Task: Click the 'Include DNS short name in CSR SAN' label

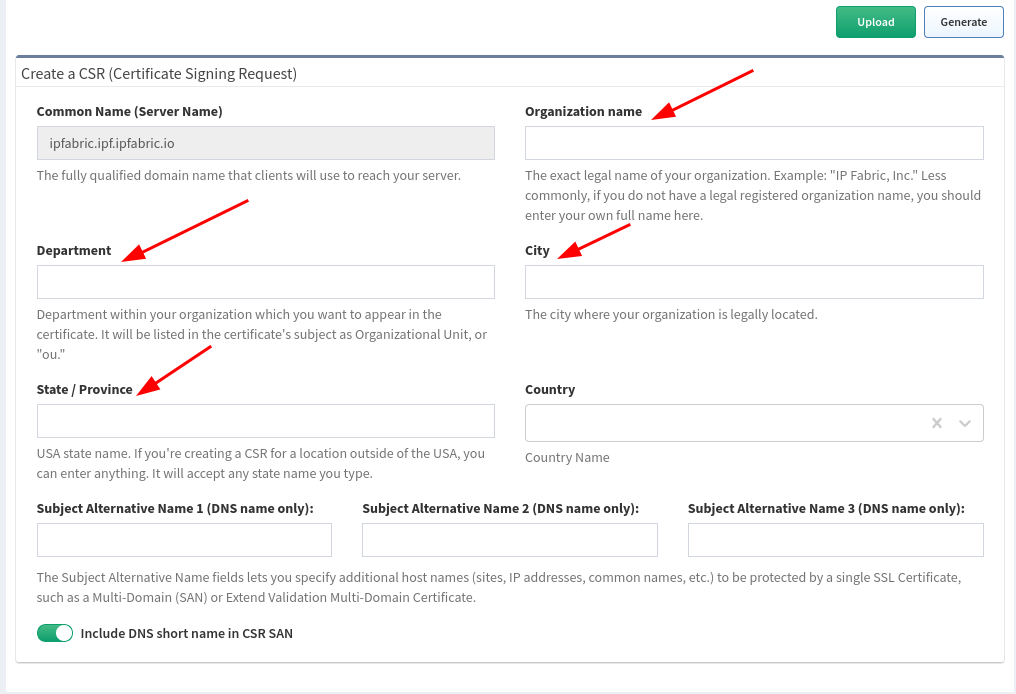Action: [x=187, y=634]
